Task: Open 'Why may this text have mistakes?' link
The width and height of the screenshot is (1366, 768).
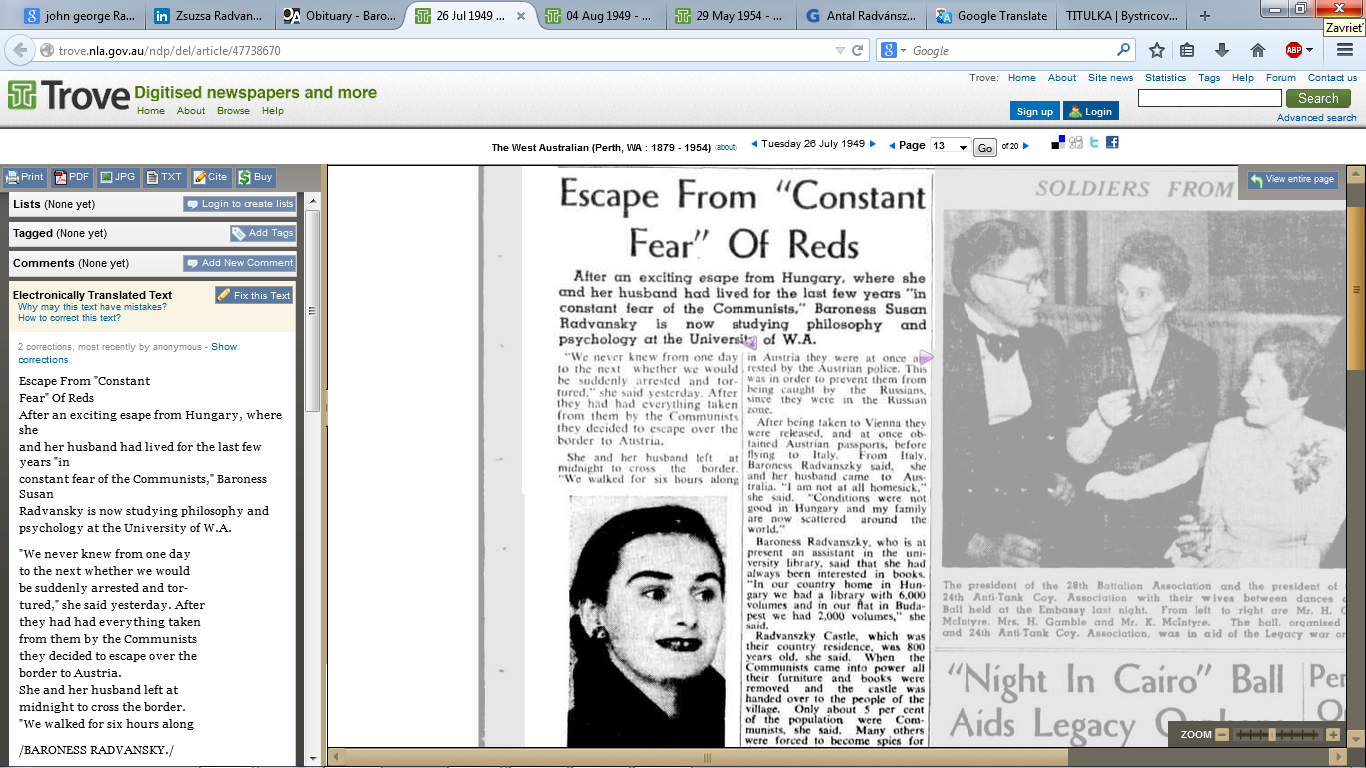Action: [x=92, y=307]
